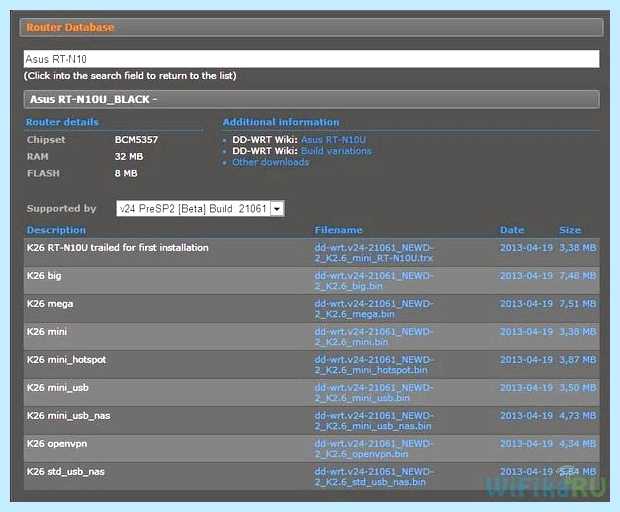Select the Asus RT-N10U_BLACK header bar

pyautogui.click(x=312, y=99)
